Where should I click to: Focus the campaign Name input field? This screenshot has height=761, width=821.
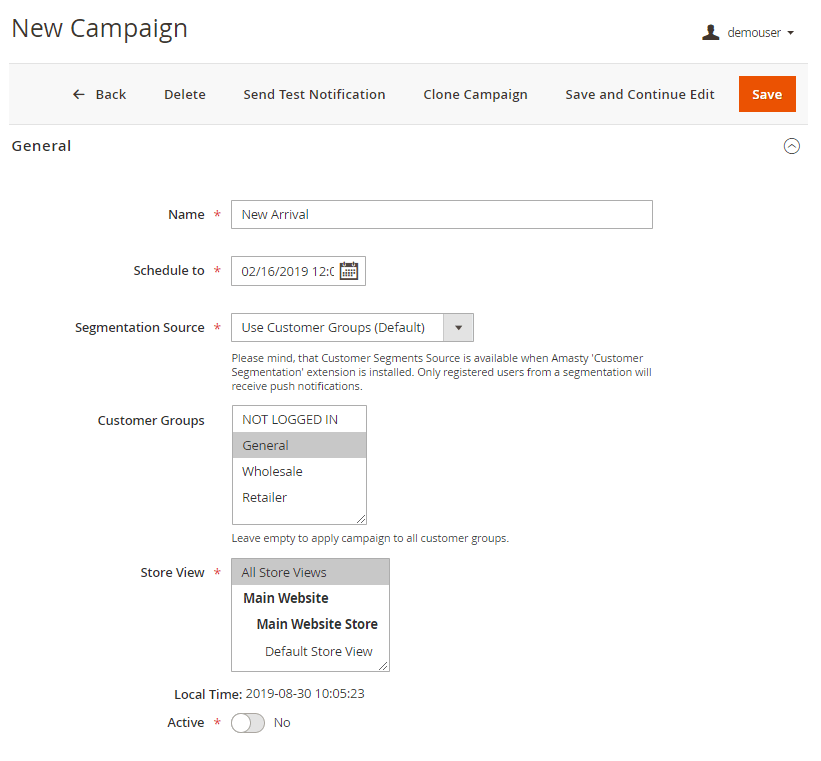(441, 215)
